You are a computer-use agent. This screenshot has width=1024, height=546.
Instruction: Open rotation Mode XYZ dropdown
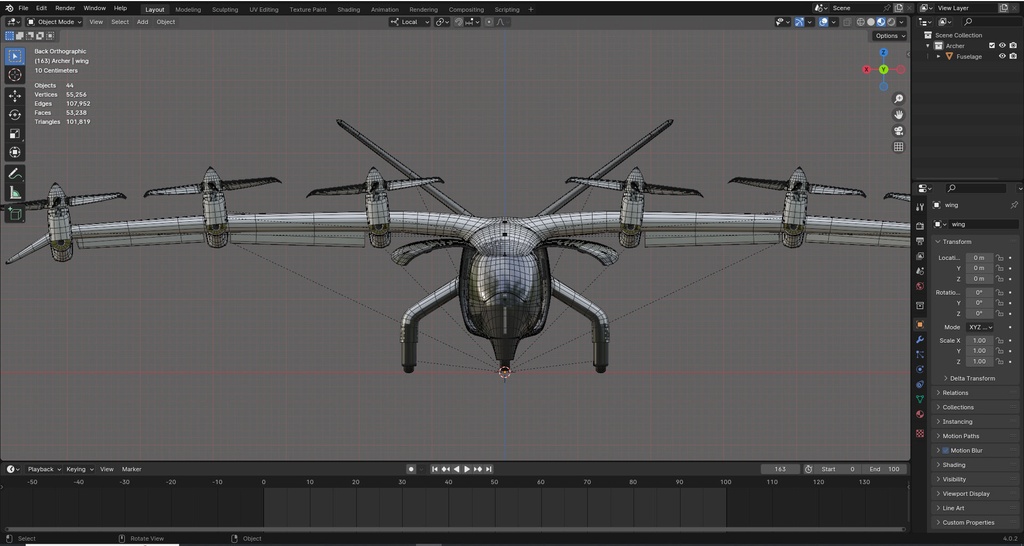979,327
